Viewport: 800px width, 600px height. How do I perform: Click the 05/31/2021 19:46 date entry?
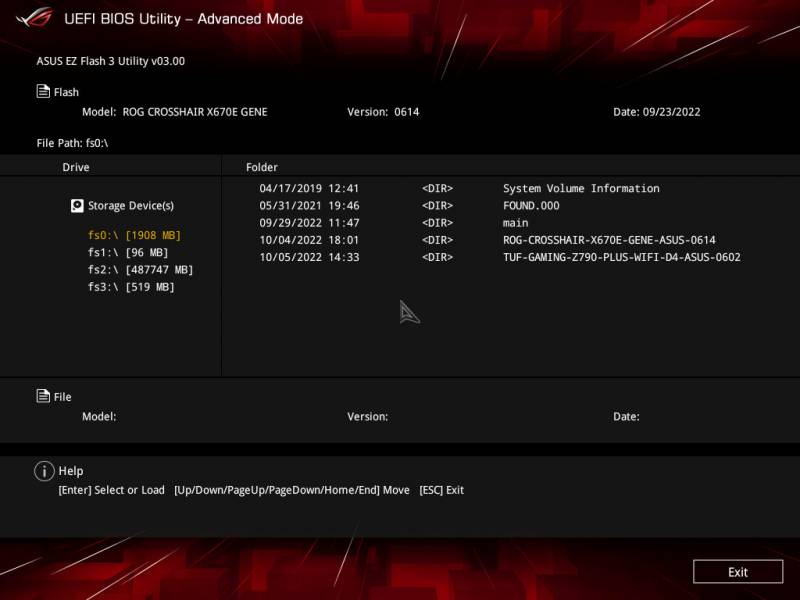(309, 206)
